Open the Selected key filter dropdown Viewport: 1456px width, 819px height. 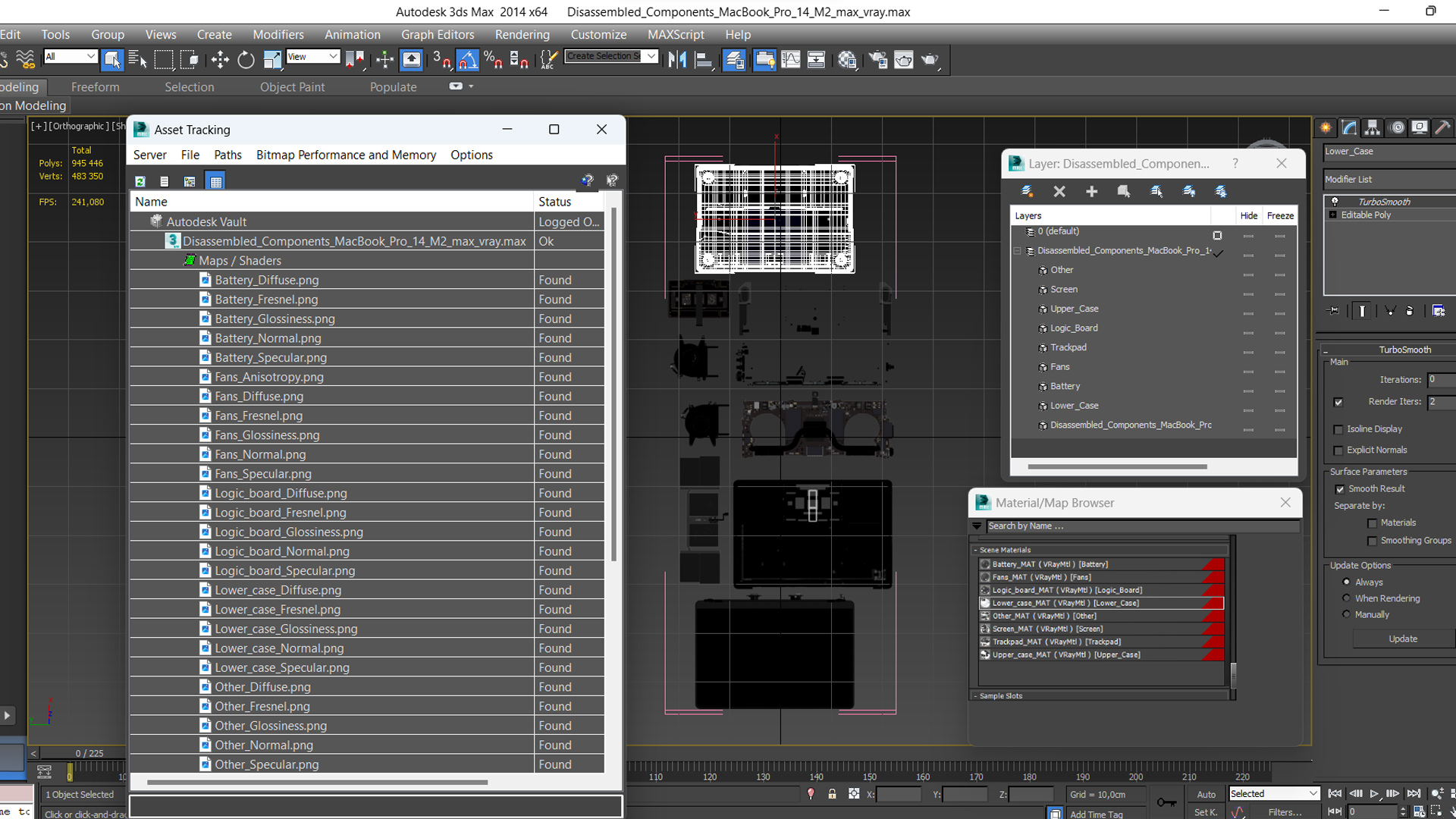coord(1275,794)
